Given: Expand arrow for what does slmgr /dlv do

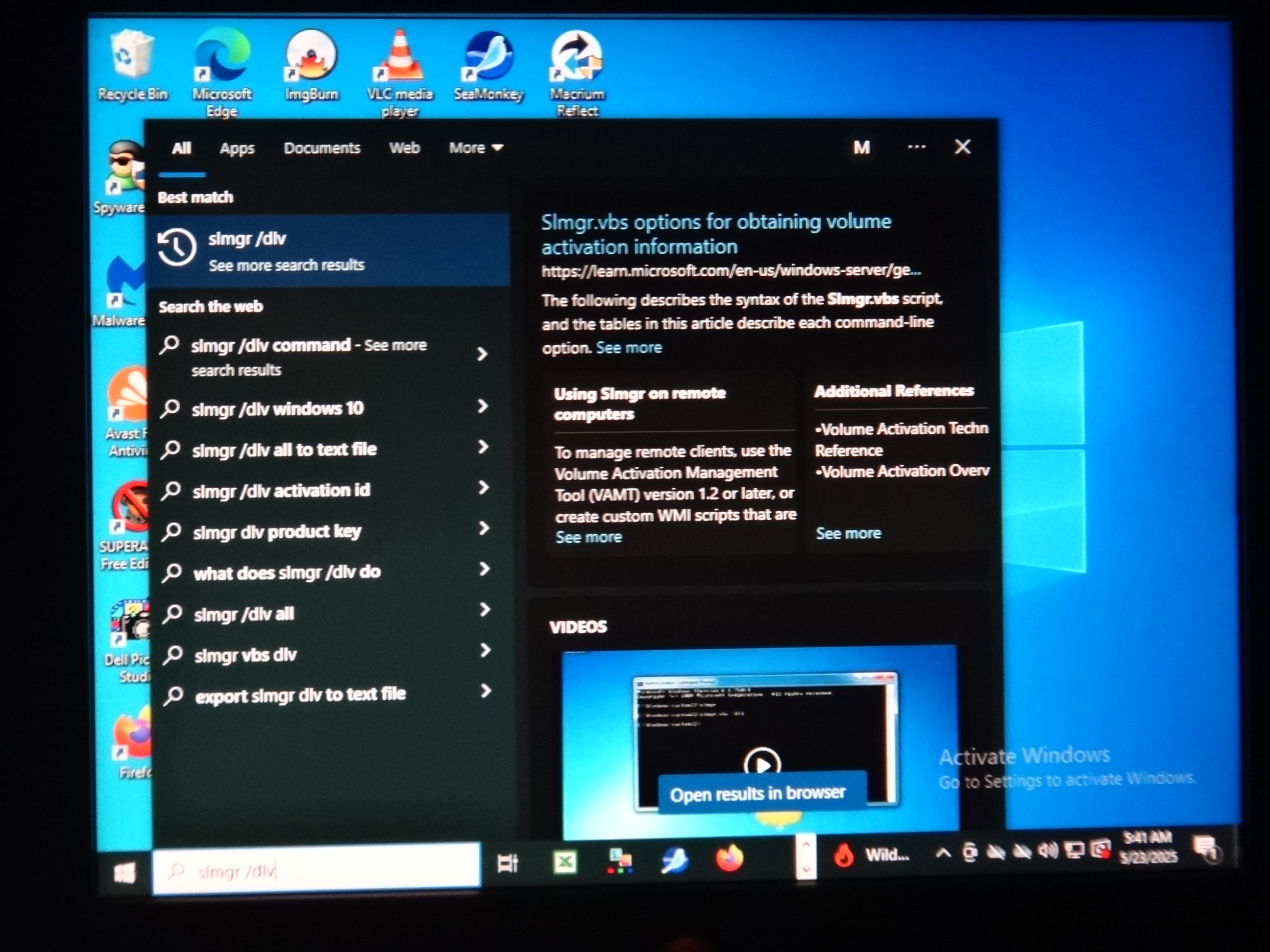Looking at the screenshot, I should [x=485, y=569].
